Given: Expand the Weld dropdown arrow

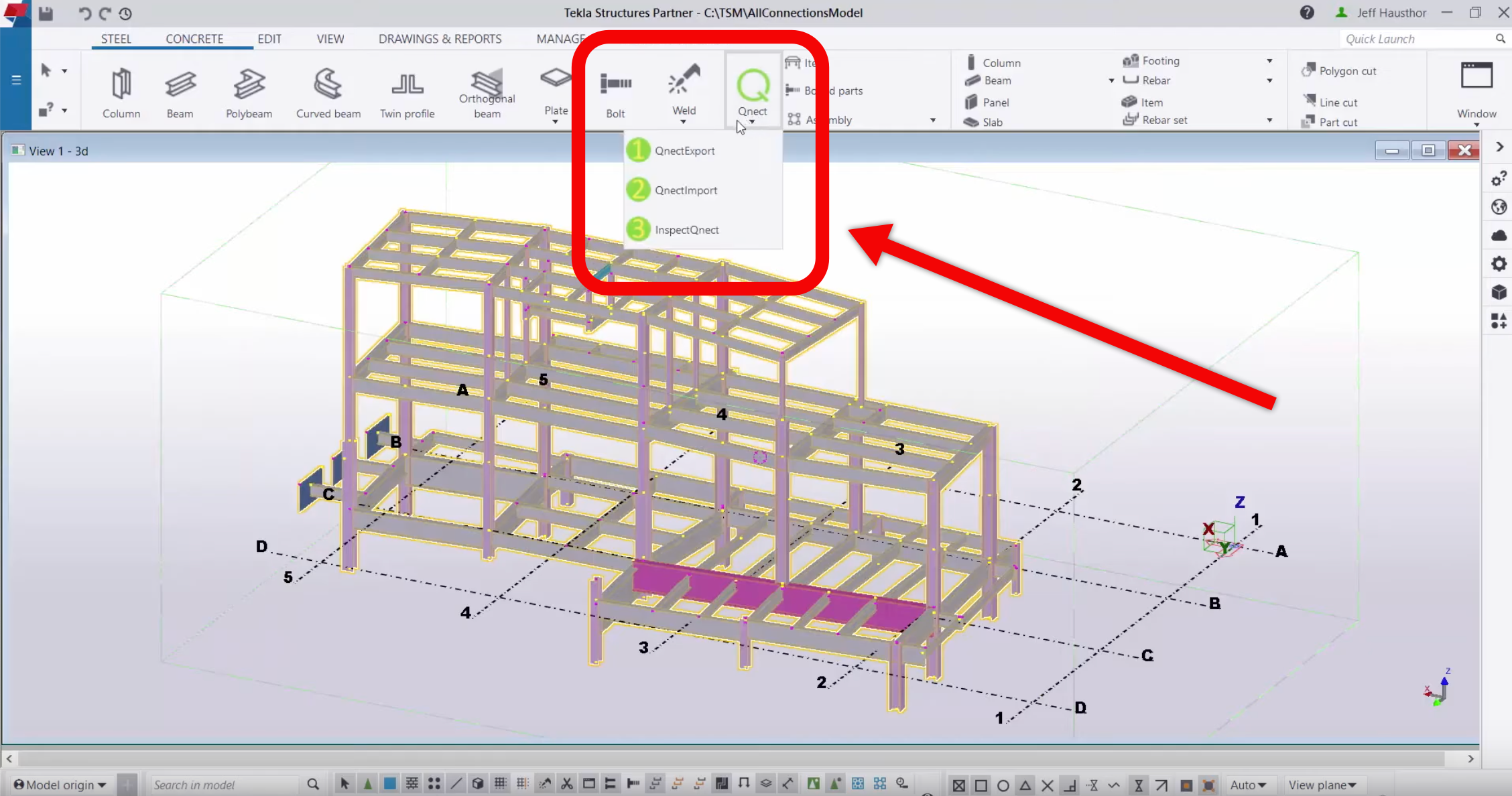Looking at the screenshot, I should 683,121.
